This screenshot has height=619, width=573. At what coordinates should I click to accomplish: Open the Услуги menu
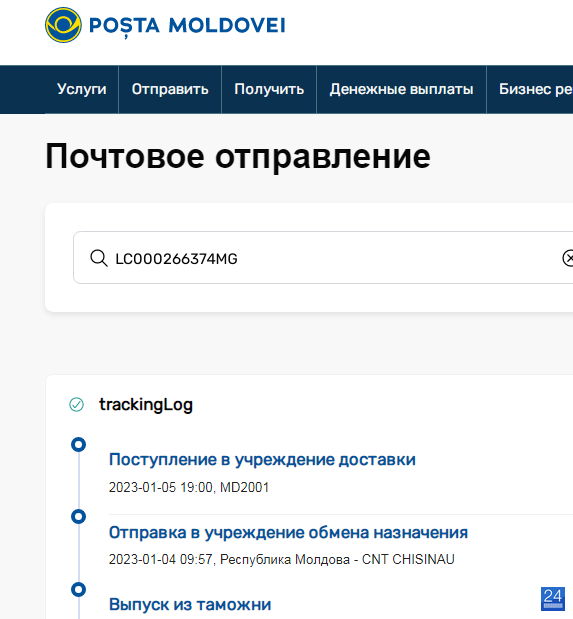(x=82, y=89)
